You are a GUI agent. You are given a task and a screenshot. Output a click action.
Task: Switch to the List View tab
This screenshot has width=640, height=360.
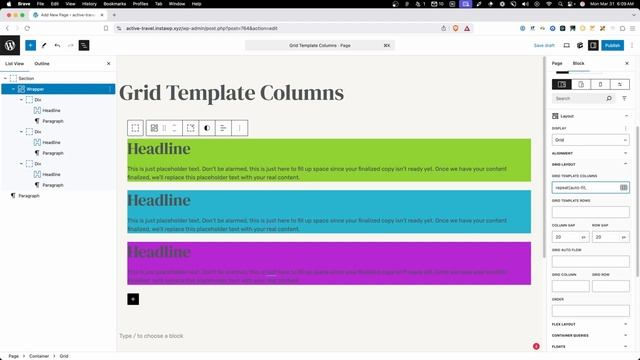coord(14,64)
